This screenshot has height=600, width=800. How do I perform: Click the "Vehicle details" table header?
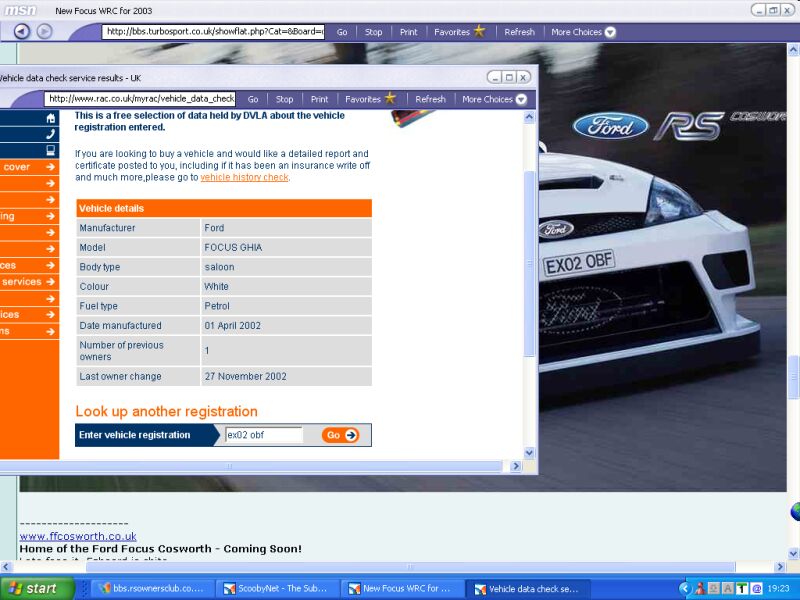[223, 208]
